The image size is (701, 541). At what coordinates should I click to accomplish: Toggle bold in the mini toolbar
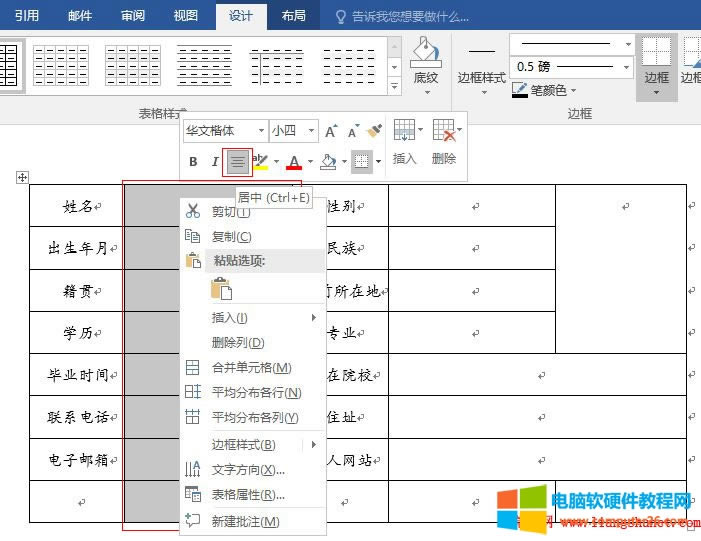(x=193, y=161)
